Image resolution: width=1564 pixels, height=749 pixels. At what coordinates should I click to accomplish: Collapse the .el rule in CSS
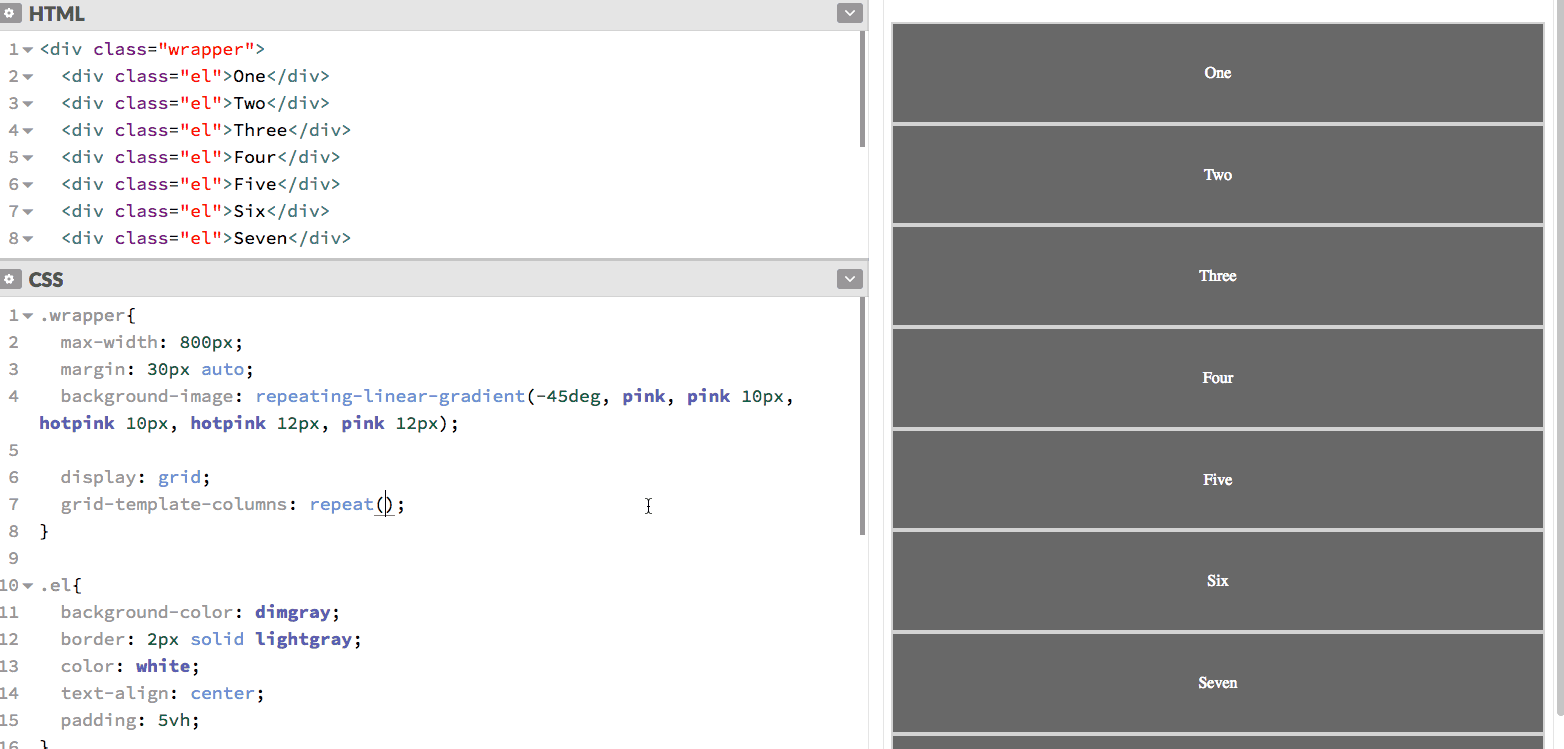click(28, 586)
